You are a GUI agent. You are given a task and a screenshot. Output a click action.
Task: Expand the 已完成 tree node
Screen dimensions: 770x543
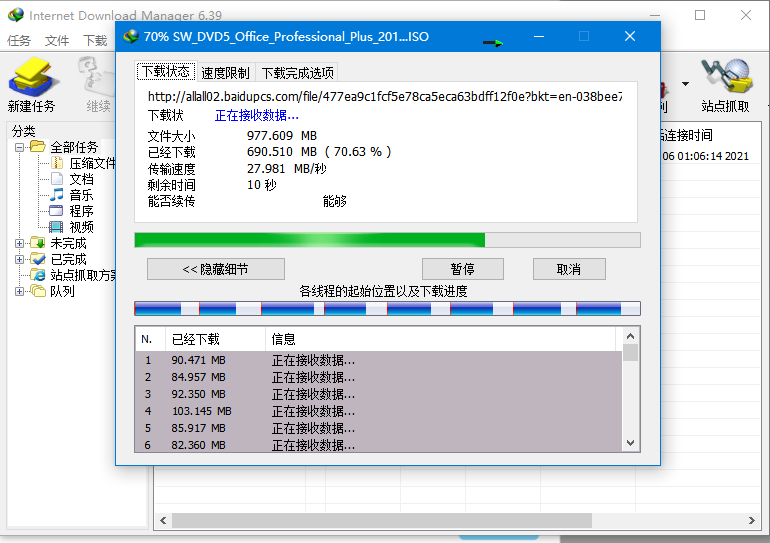pos(19,259)
